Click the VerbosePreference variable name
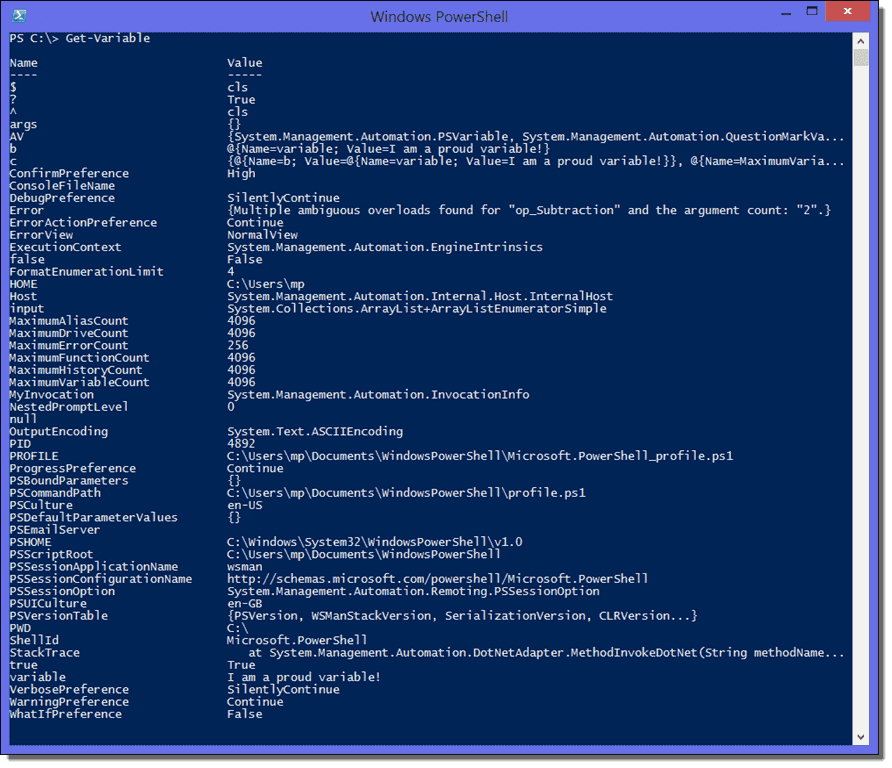This screenshot has height=768, width=892. [69, 690]
